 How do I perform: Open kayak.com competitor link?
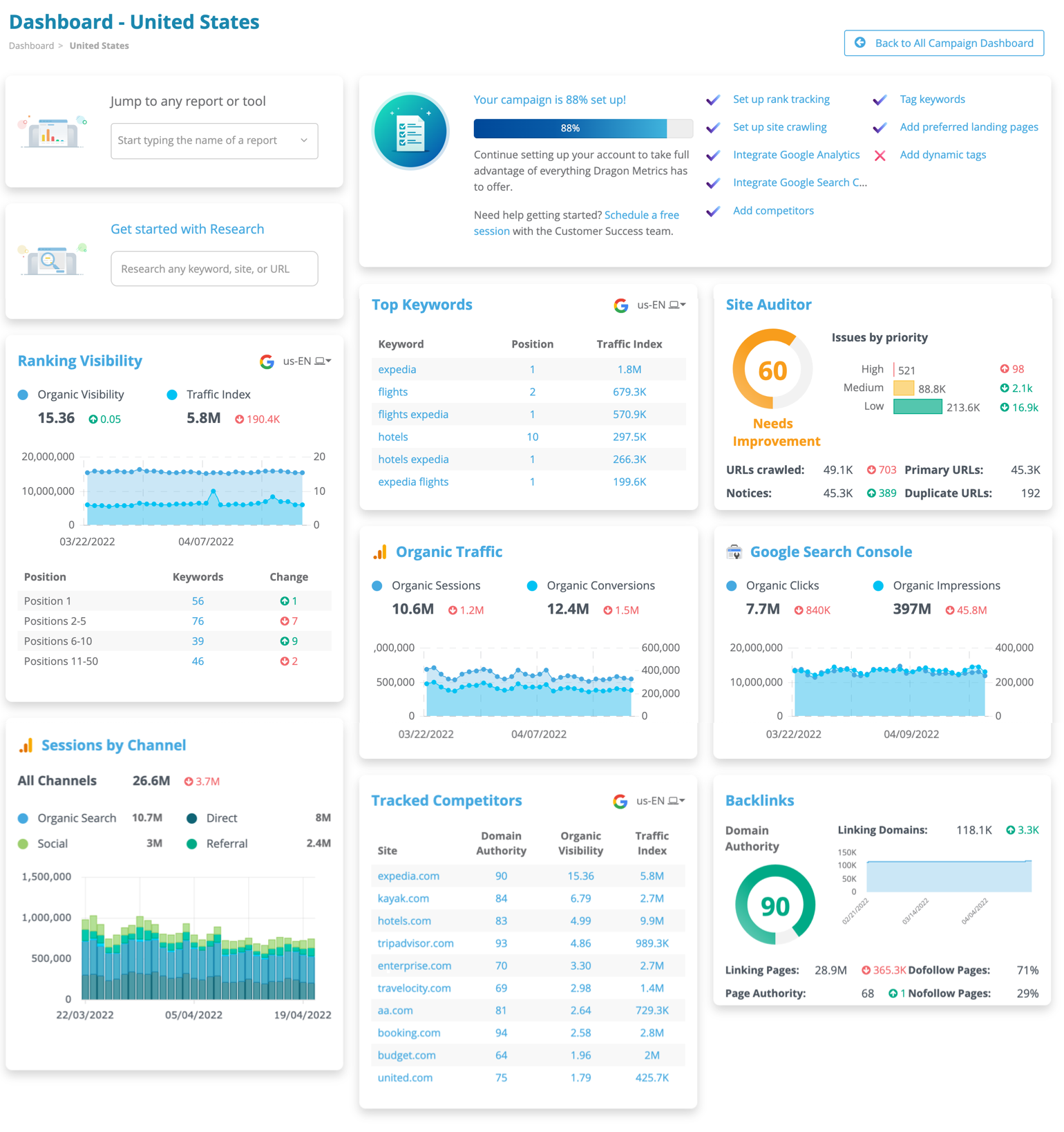click(403, 898)
